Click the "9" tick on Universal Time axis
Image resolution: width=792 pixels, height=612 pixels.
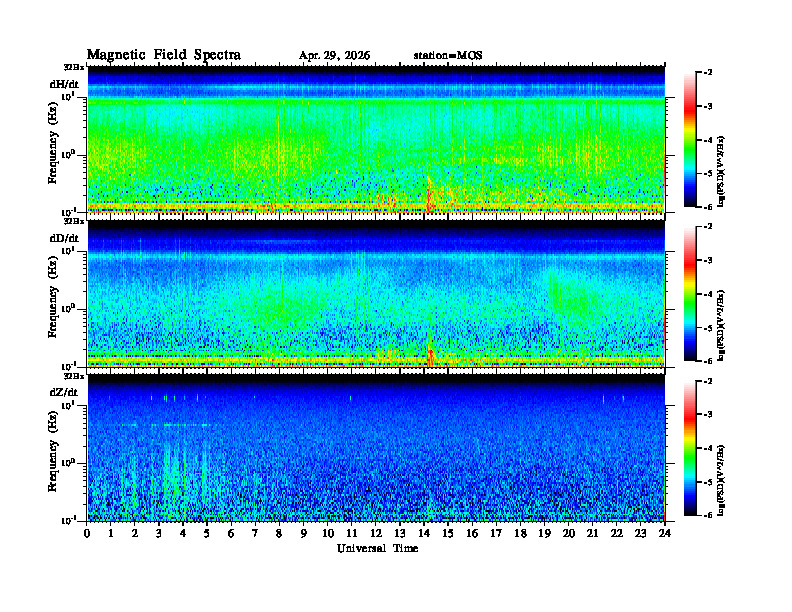[x=304, y=534]
